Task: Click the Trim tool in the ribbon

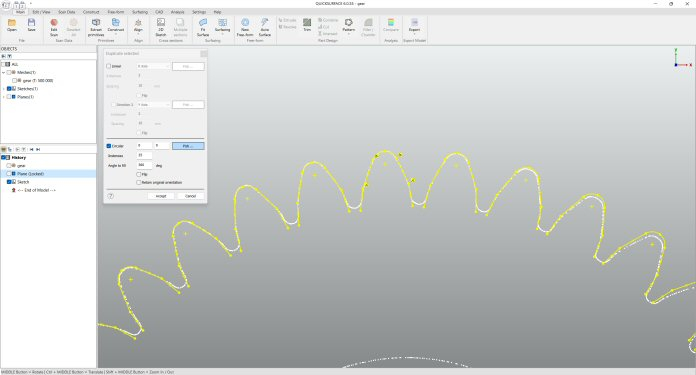Action: click(x=307, y=25)
